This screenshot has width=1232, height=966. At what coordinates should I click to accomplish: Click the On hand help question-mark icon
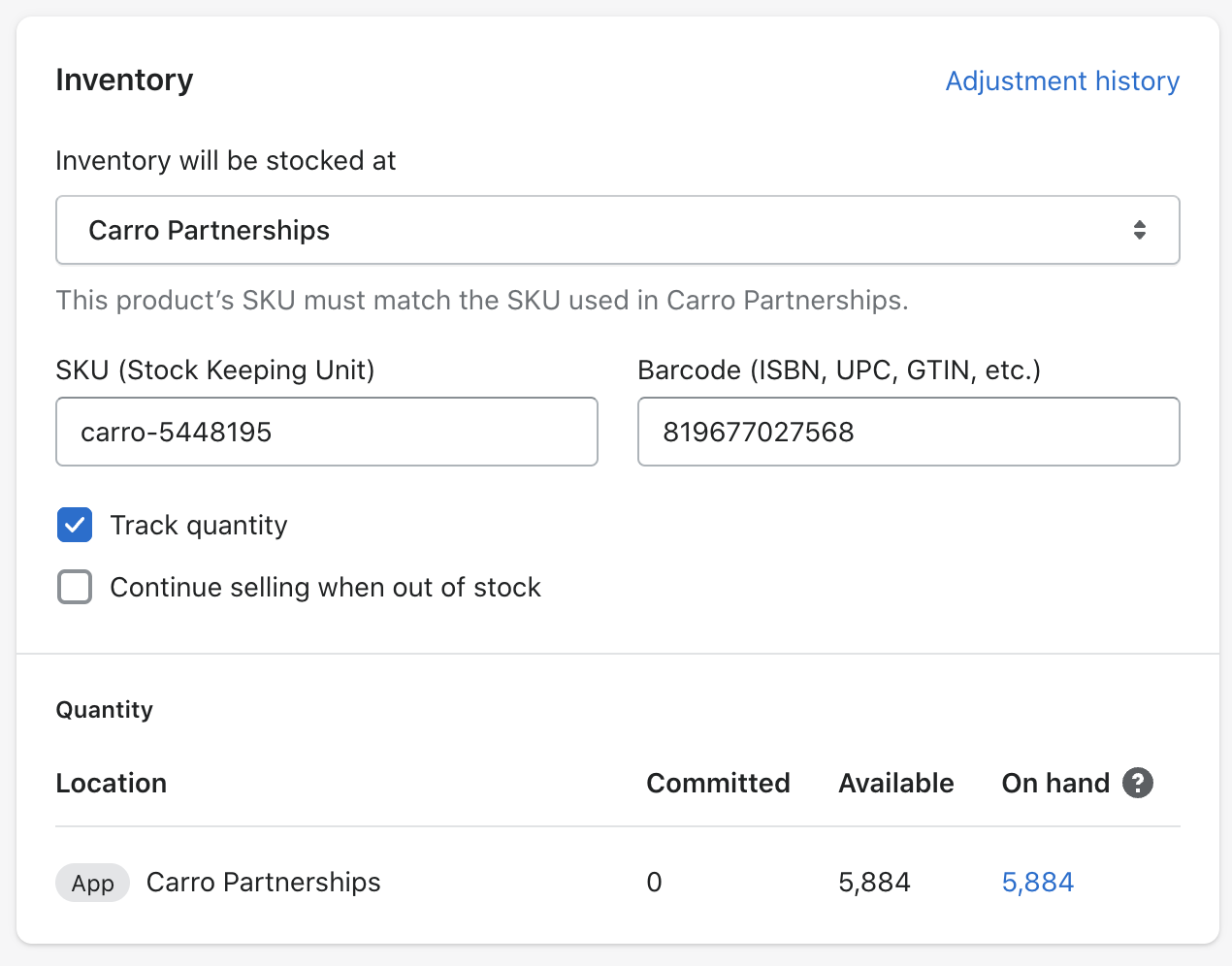coord(1138,783)
